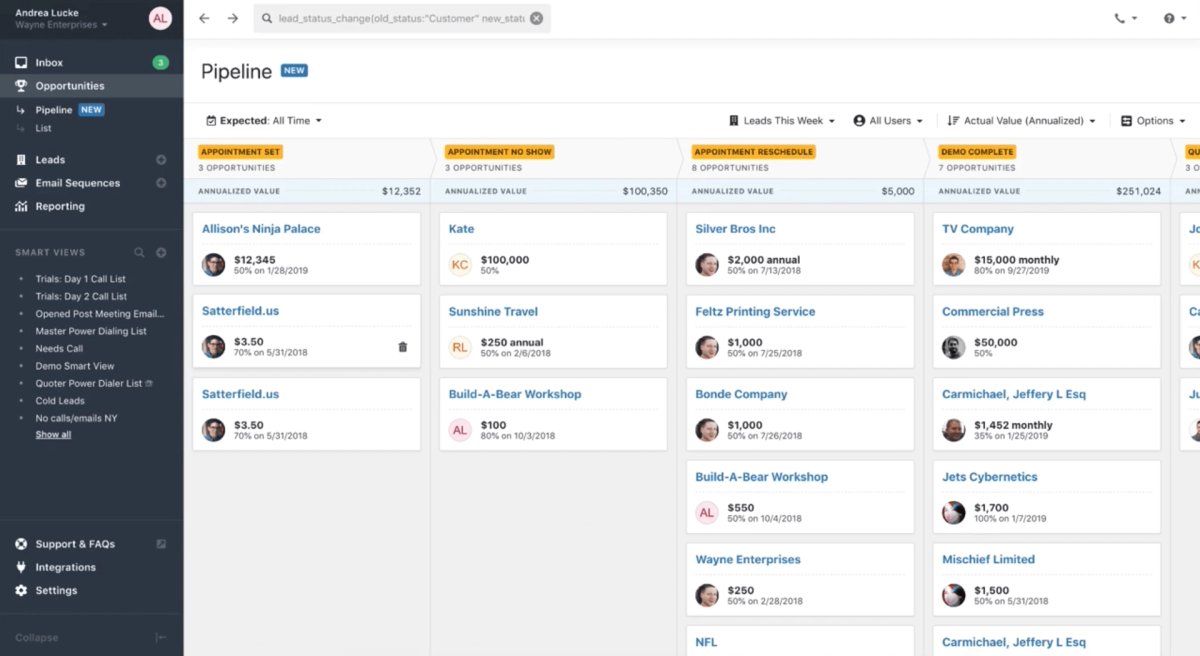Open the help question mark menu
The width and height of the screenshot is (1200, 656).
1174,18
